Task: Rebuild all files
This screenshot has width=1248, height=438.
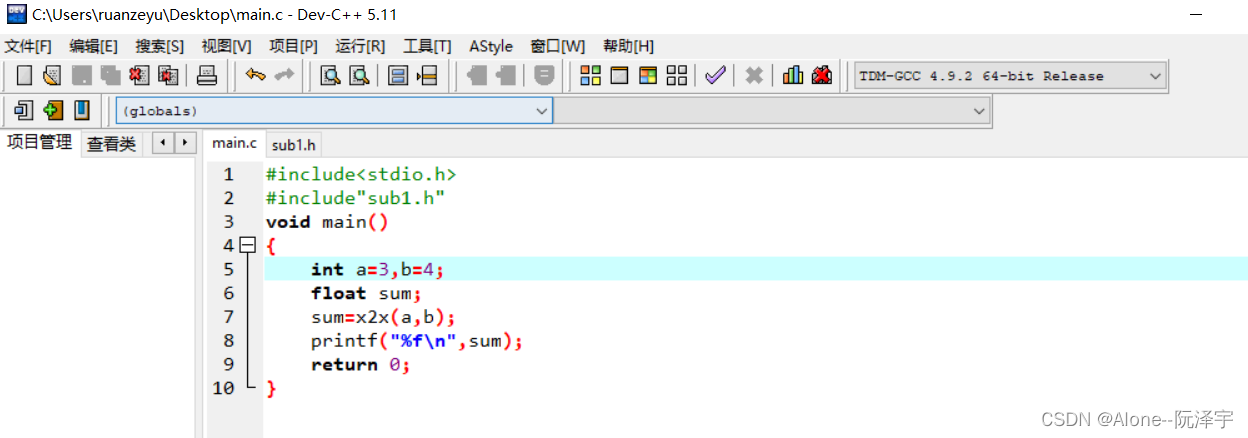Action: 677,76
